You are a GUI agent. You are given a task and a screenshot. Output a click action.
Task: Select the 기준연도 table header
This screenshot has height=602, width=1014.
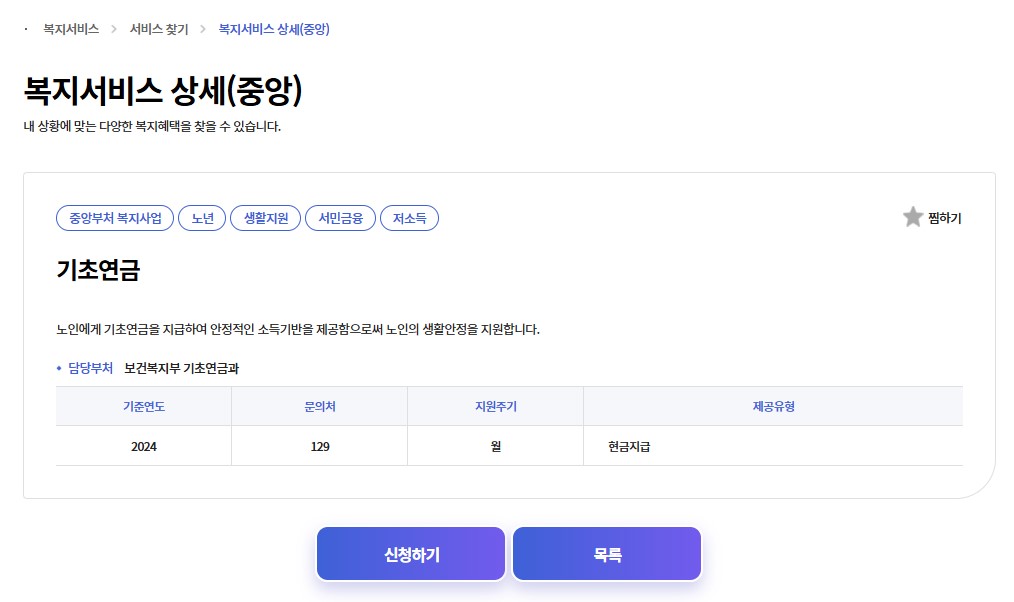pyautogui.click(x=142, y=405)
